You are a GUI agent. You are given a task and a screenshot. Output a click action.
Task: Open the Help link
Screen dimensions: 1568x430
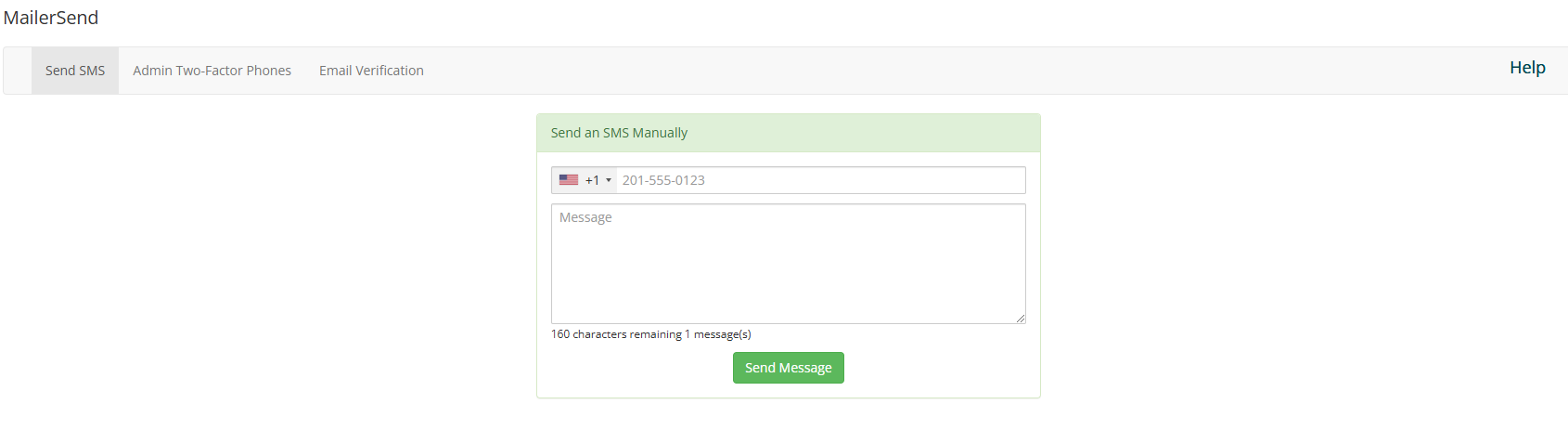click(x=1527, y=68)
